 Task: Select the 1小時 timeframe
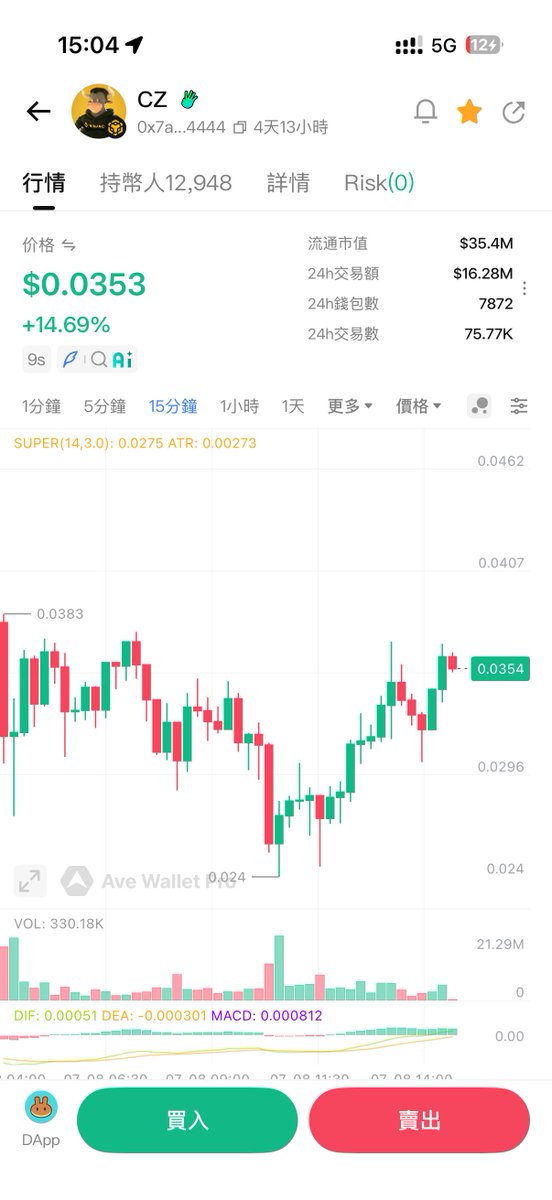click(x=240, y=406)
